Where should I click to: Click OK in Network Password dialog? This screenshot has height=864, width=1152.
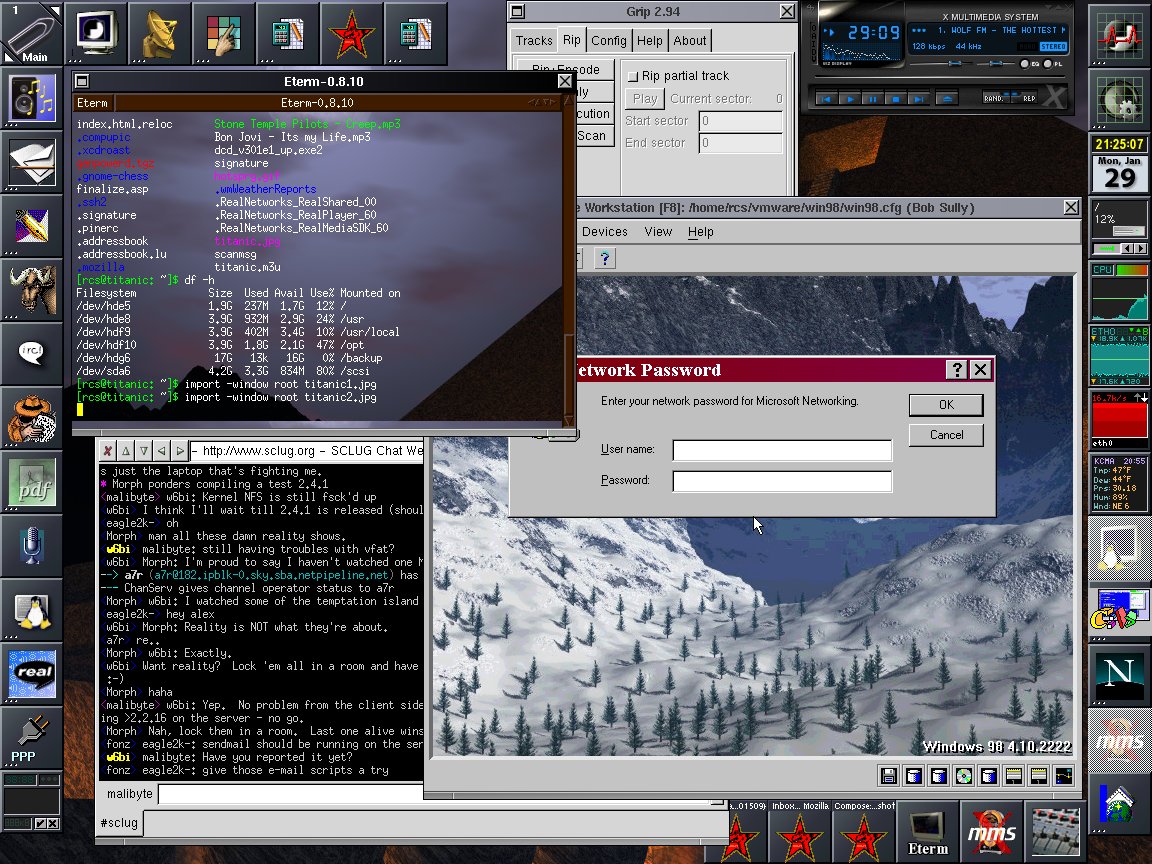pyautogui.click(x=946, y=405)
